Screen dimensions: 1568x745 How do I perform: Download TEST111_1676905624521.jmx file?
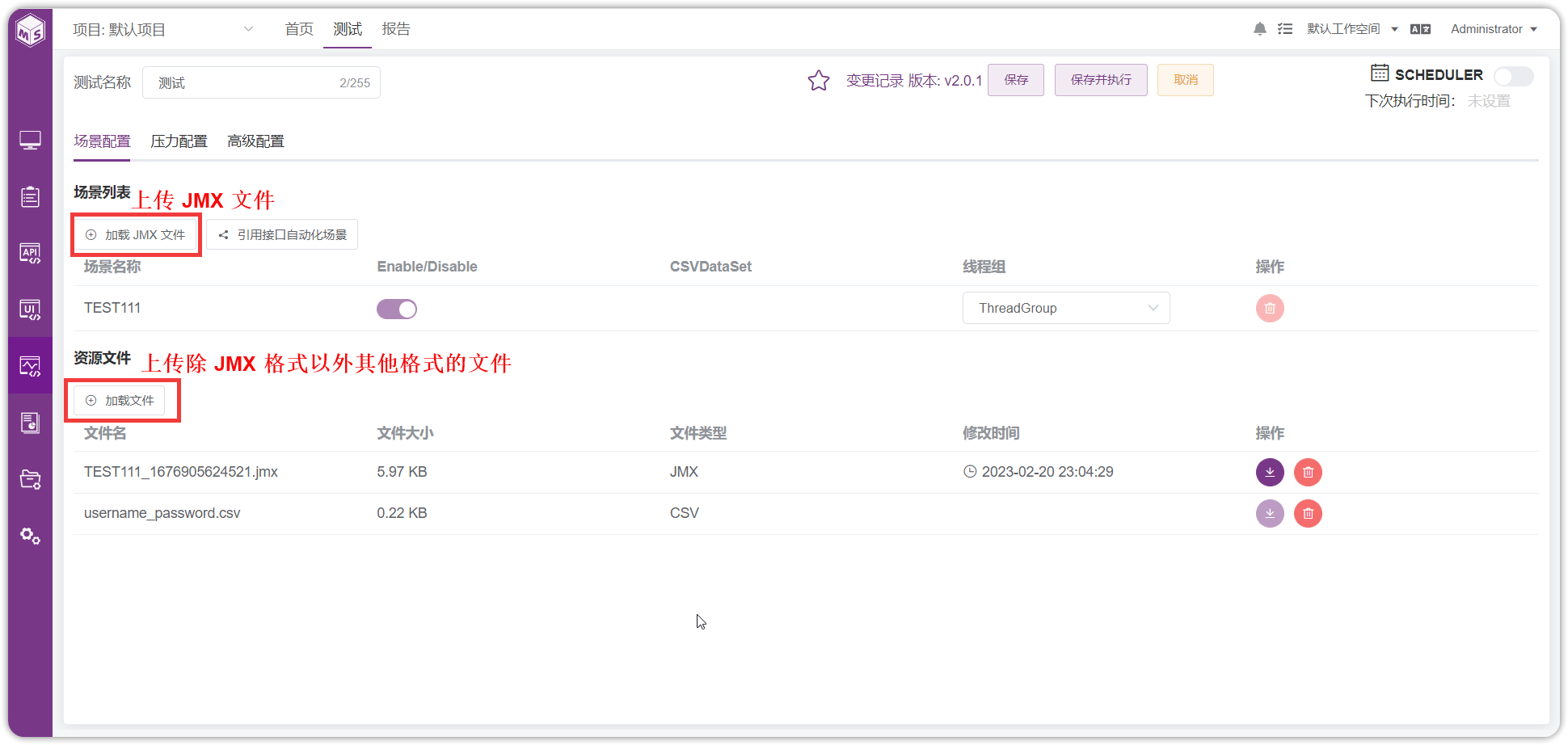click(x=1270, y=472)
